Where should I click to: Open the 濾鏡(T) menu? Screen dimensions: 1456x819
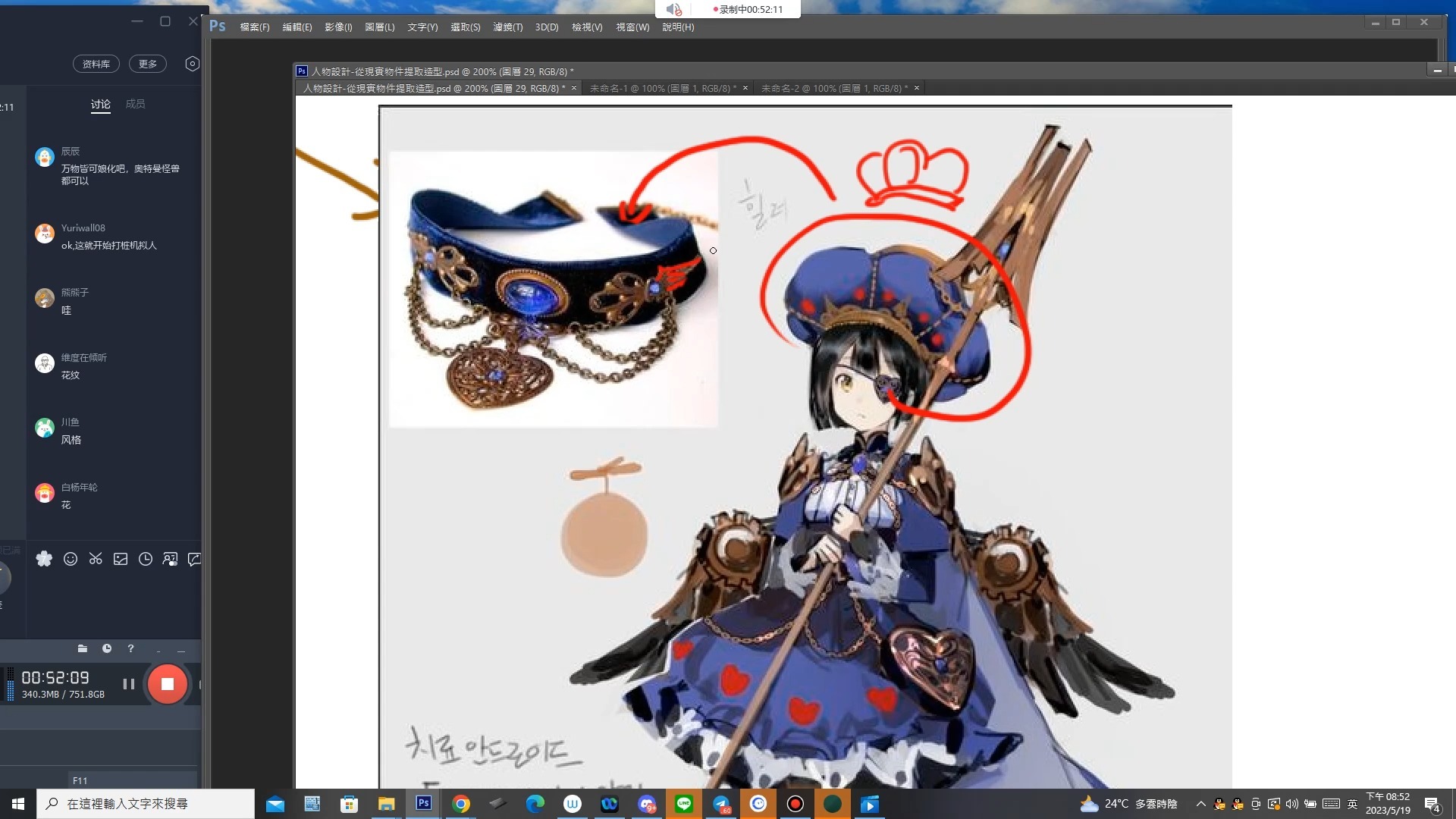coord(507,27)
